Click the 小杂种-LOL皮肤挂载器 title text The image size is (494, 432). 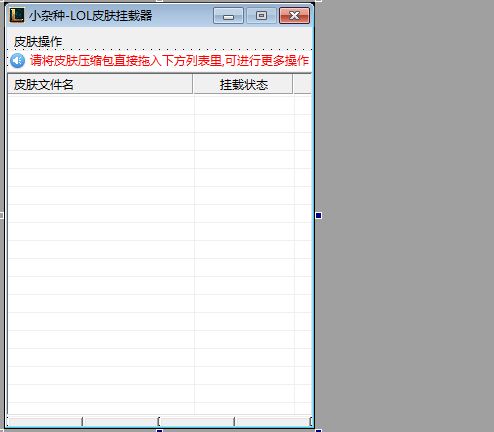[x=90, y=16]
